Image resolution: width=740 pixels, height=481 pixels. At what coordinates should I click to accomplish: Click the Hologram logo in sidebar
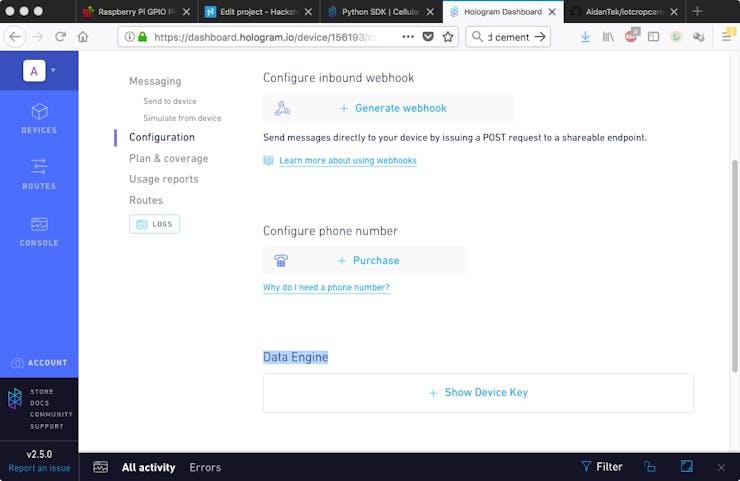point(15,399)
